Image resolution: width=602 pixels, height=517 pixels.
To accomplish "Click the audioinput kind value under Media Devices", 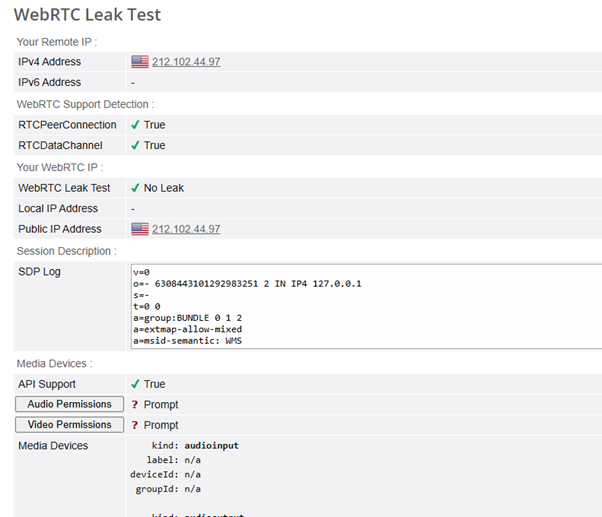I will coord(211,446).
